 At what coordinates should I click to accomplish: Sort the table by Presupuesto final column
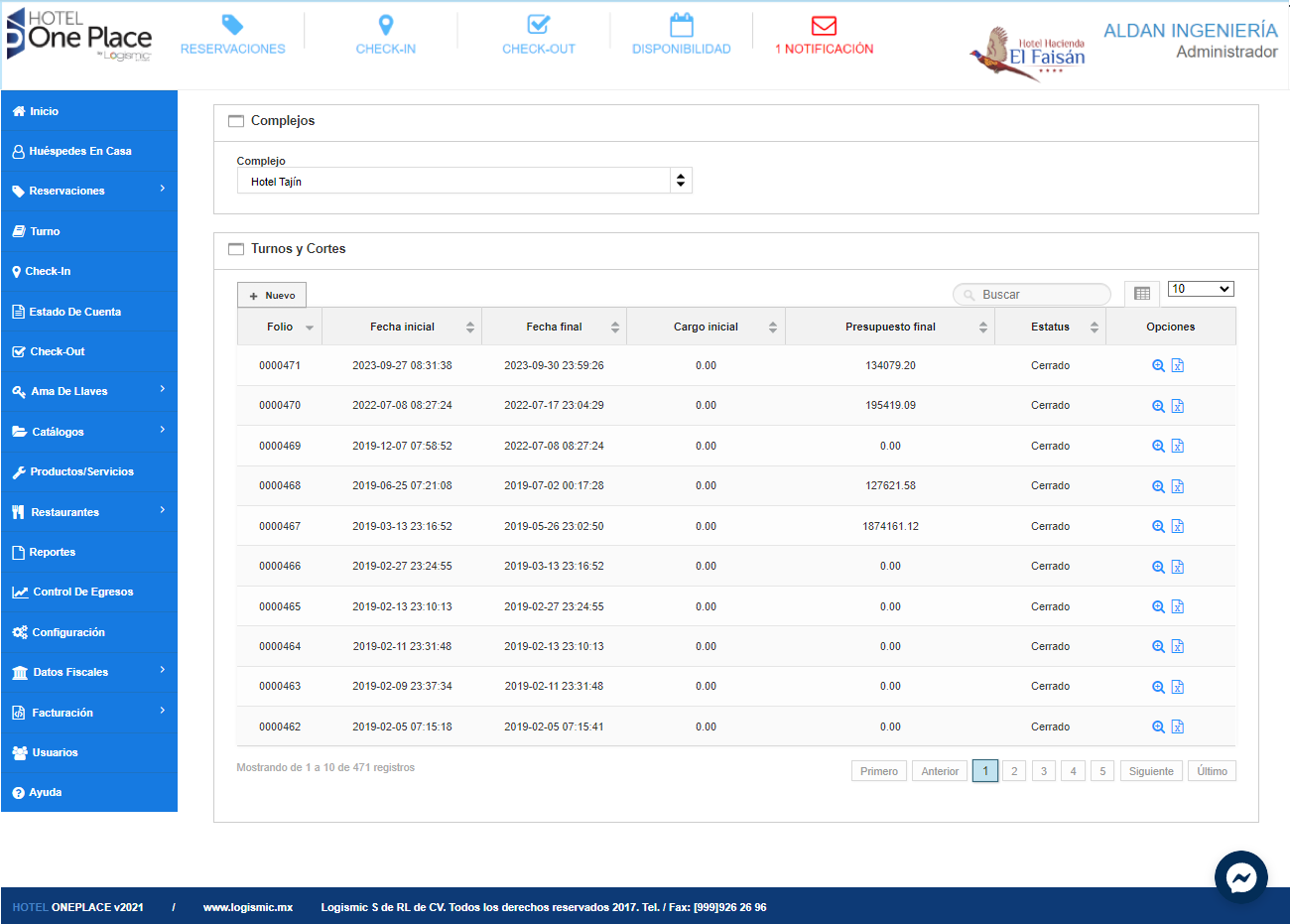[890, 327]
